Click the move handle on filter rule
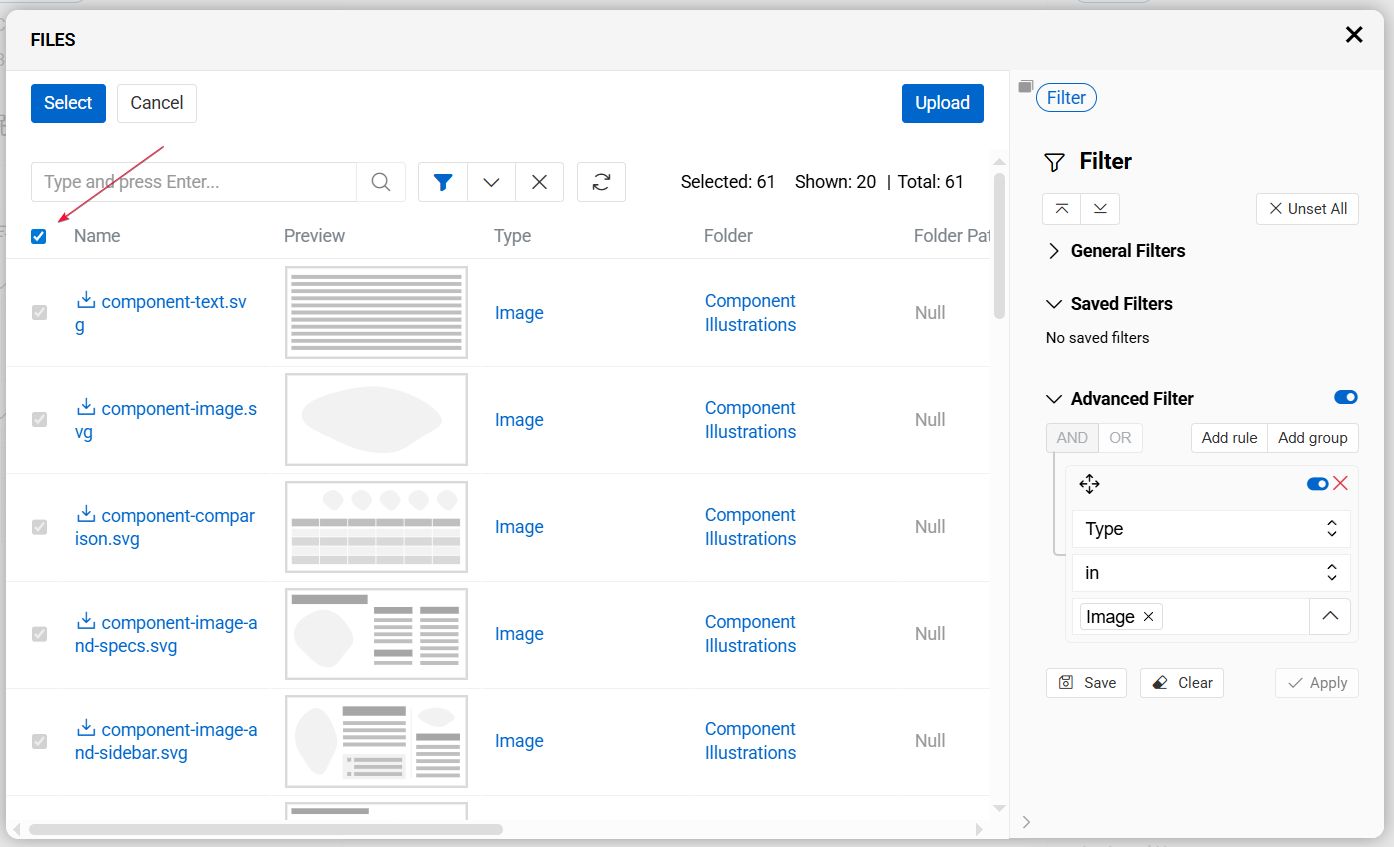Viewport: 1394px width, 847px height. [x=1090, y=485]
